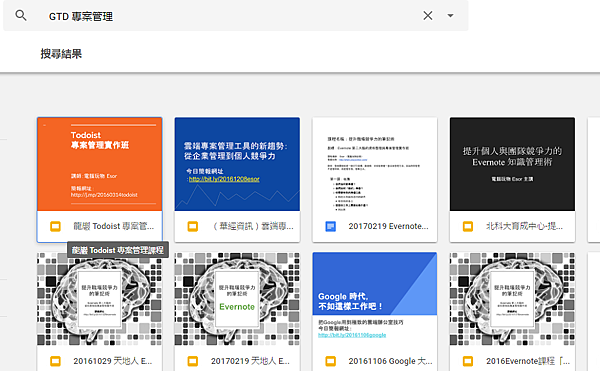Open the 2016Evernote課程 brain thumbnail

pos(512,299)
